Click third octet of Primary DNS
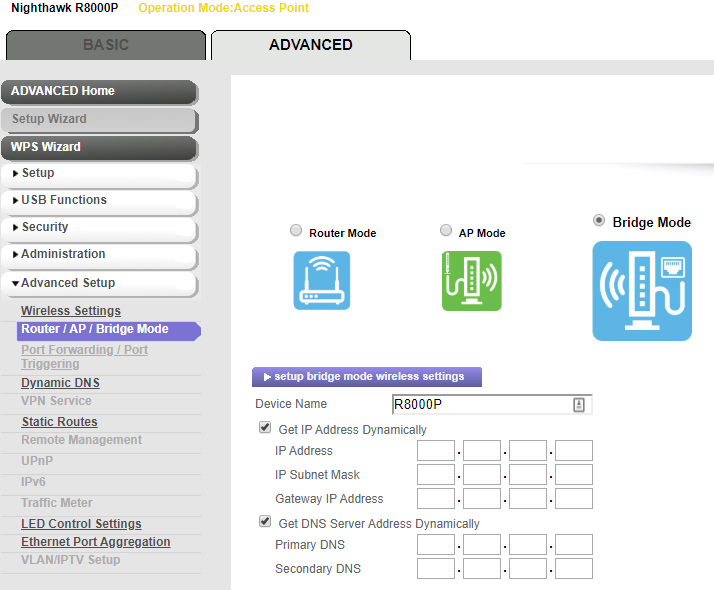This screenshot has height=590, width=714. pos(528,545)
